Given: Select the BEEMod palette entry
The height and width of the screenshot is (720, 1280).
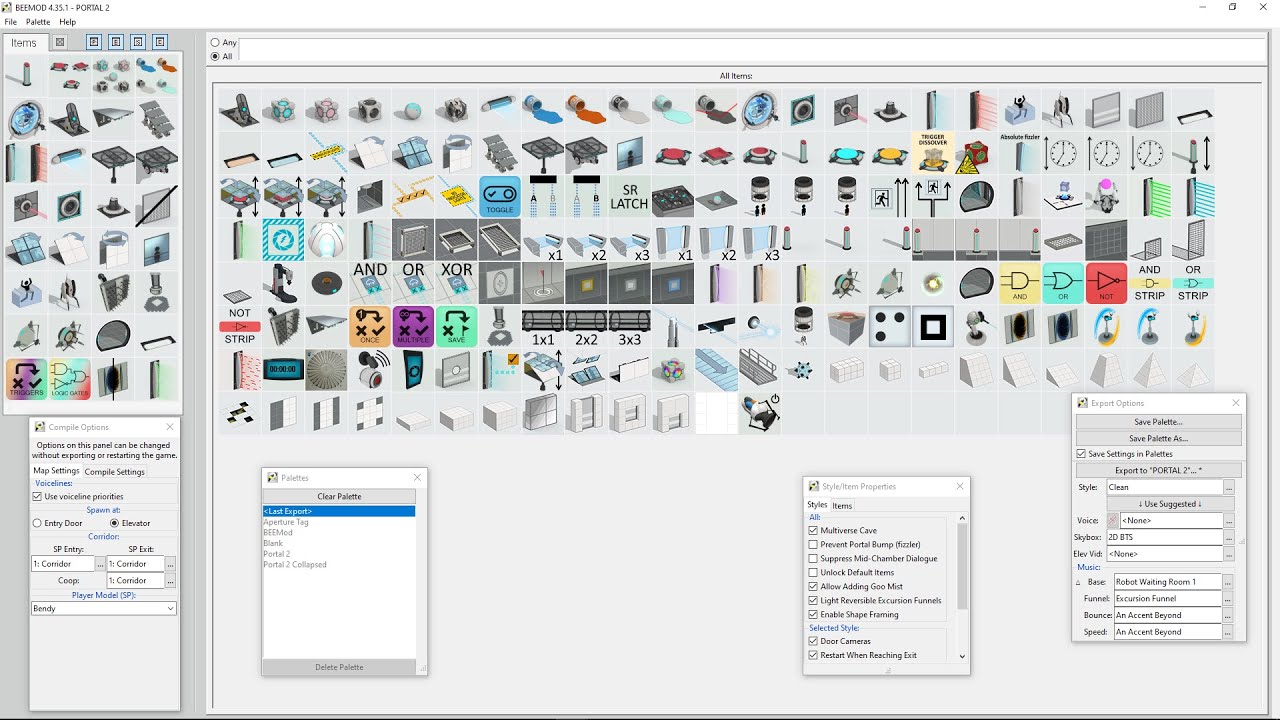Looking at the screenshot, I should coord(278,533).
